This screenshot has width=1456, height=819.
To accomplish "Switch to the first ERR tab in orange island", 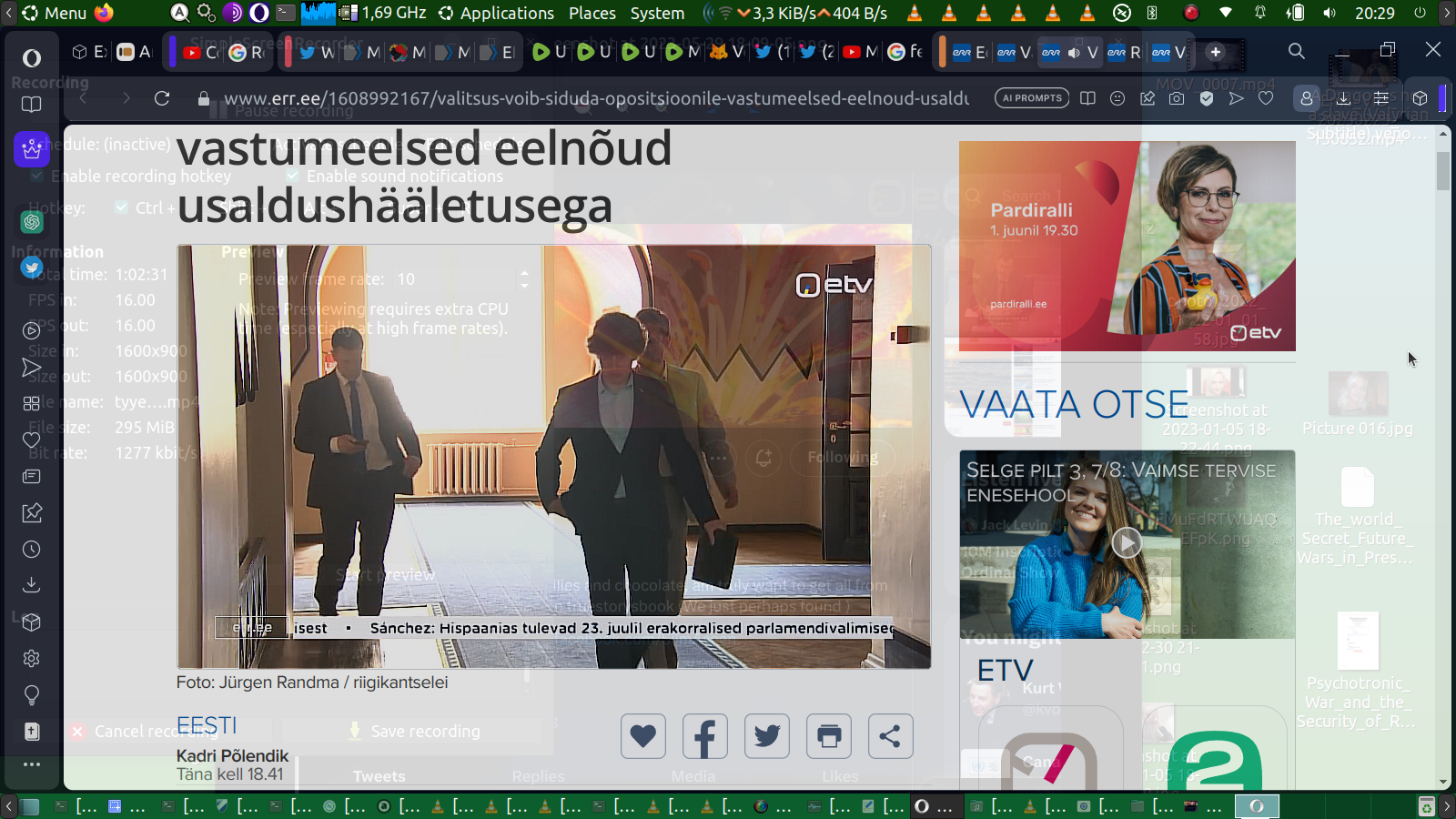I will [x=970, y=53].
